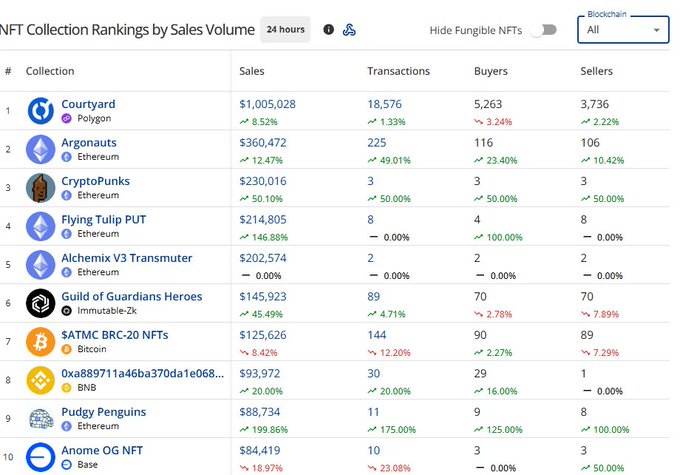This screenshot has width=680, height=475.
Task: Click the Alchemix V3 Transmuter Ethereum logo
Action: point(40,265)
